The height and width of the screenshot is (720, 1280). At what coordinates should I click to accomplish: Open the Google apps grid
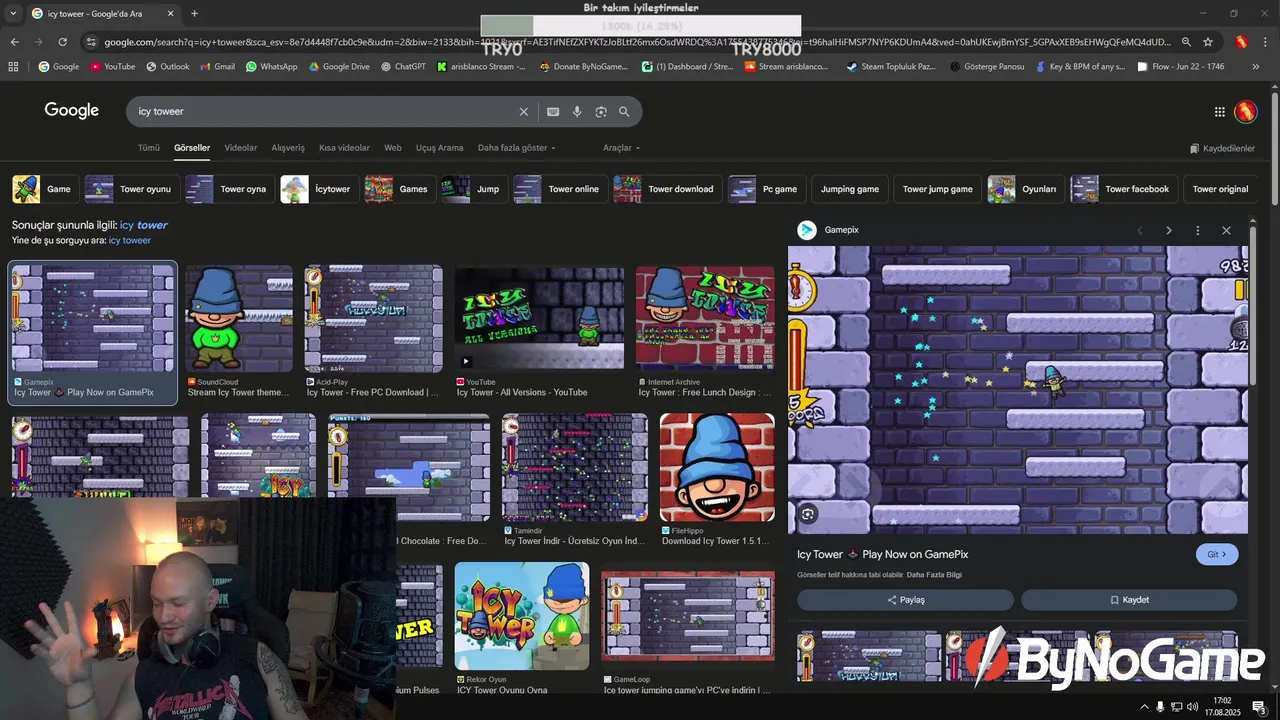(x=1219, y=112)
